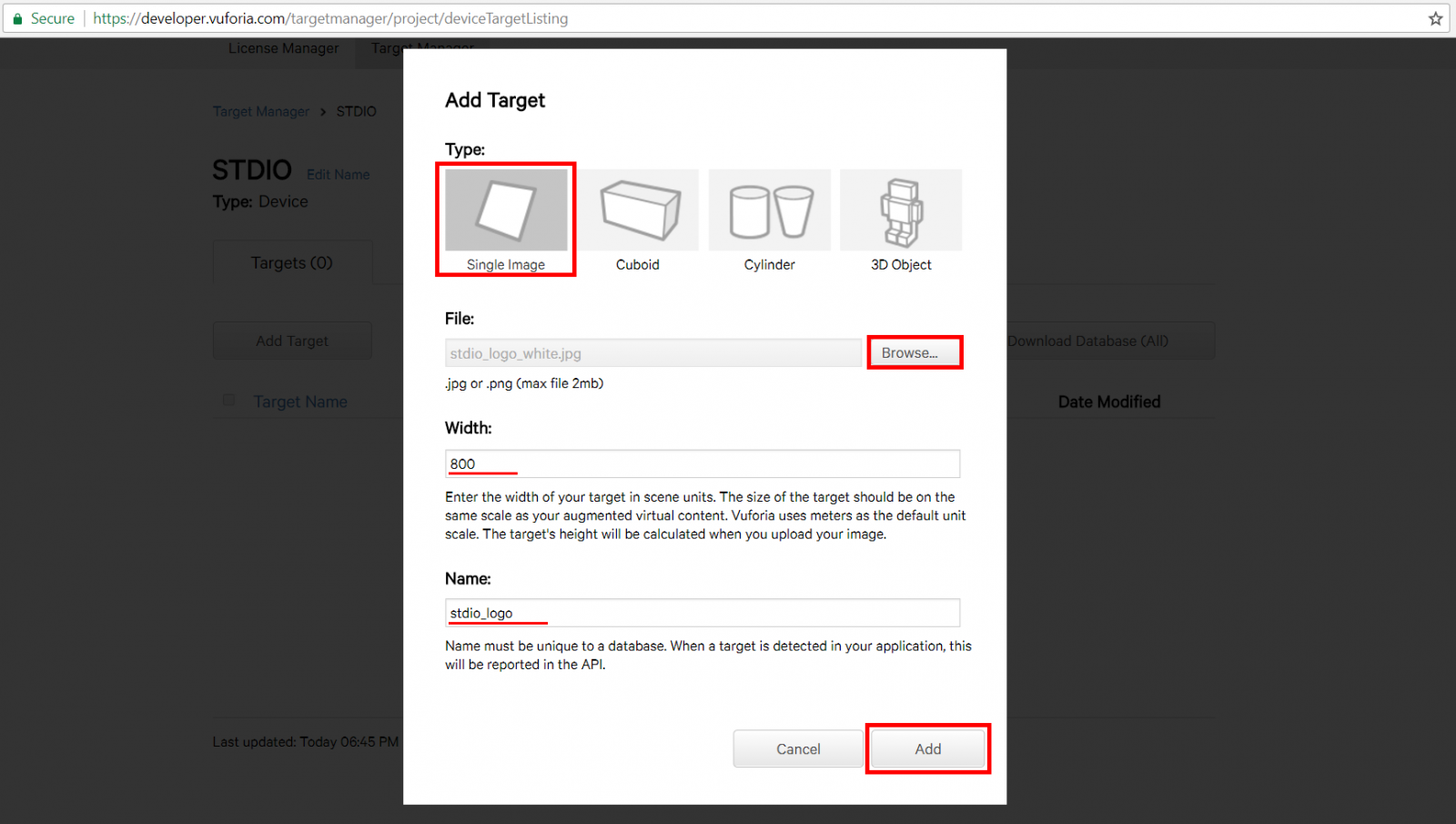Viewport: 1456px width, 824px height.
Task: Click the secure padlock icon
Action: point(17,18)
